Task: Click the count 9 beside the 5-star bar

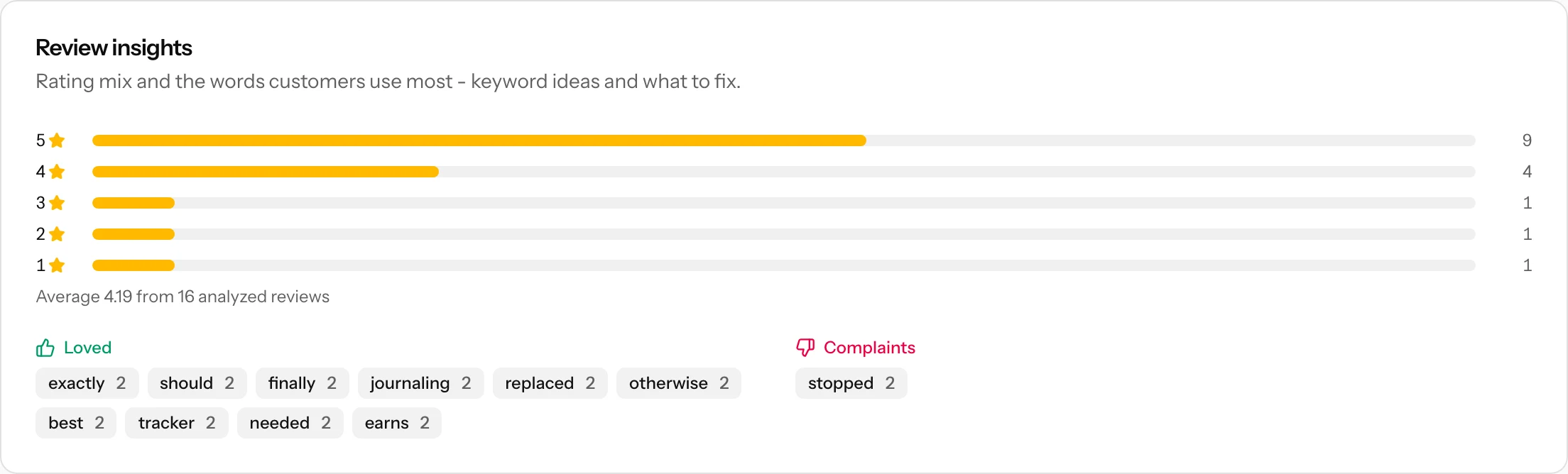Action: tap(1527, 140)
